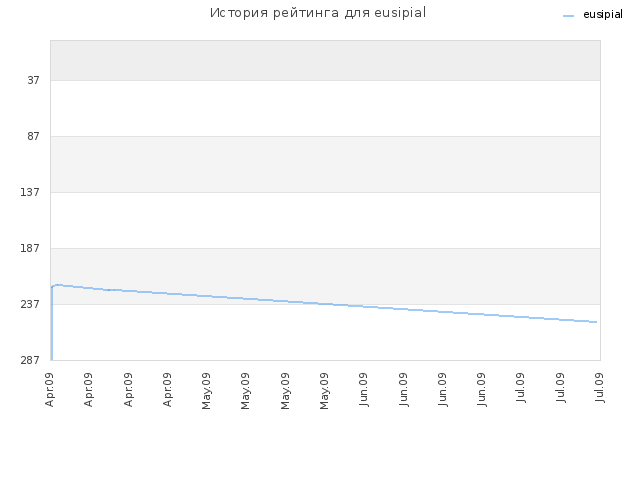Click the final Jul.09 x-axis label
Screen dimensions: 640x480
600,388
